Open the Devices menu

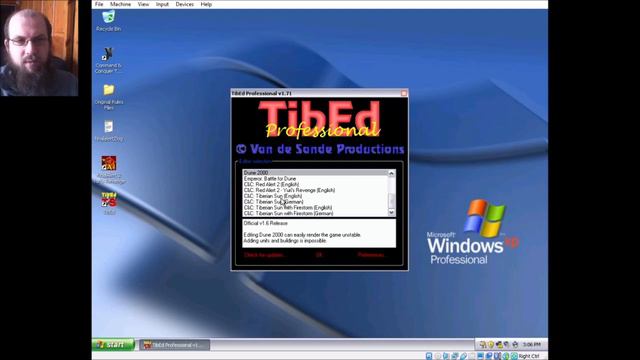(x=184, y=4)
